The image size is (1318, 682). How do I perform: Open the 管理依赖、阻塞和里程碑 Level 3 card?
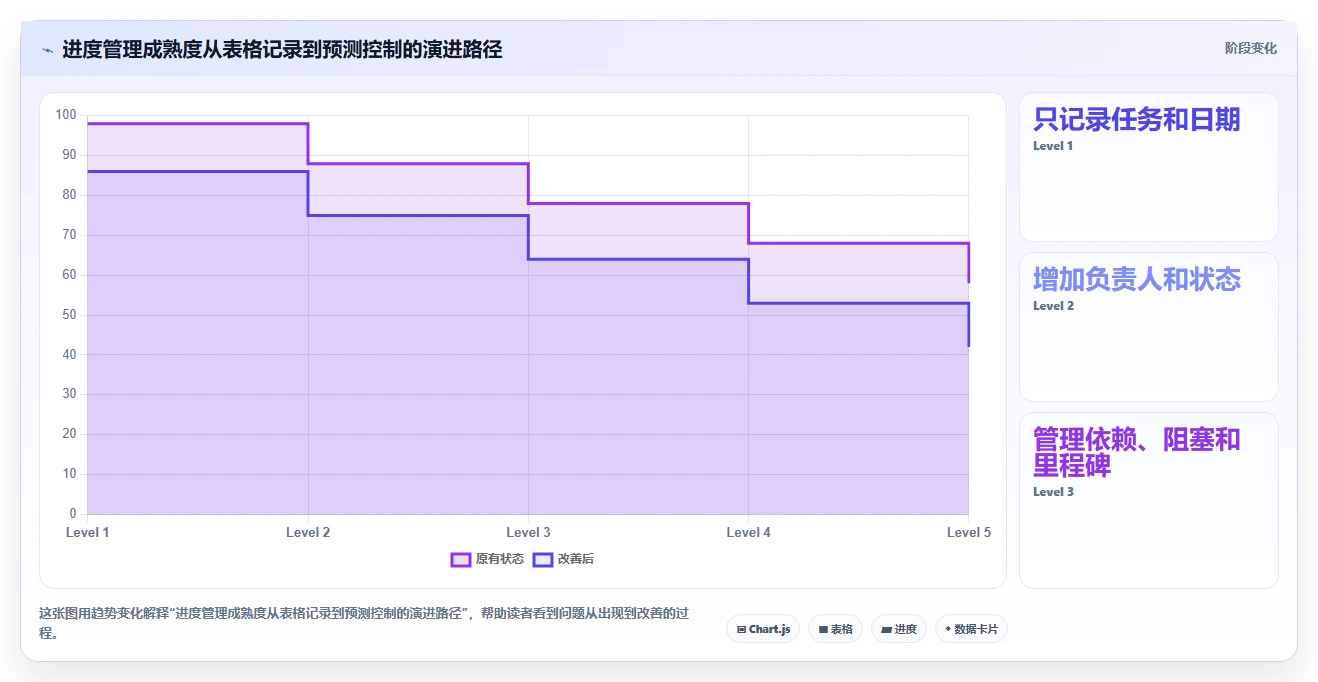[1149, 500]
